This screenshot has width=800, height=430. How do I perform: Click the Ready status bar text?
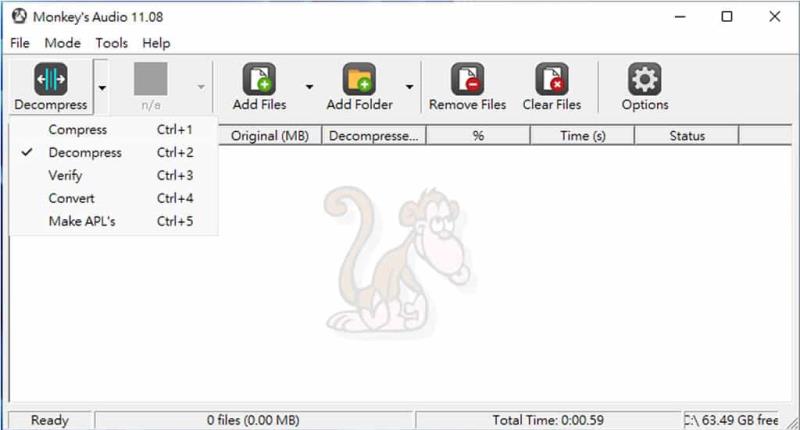pyautogui.click(x=49, y=420)
